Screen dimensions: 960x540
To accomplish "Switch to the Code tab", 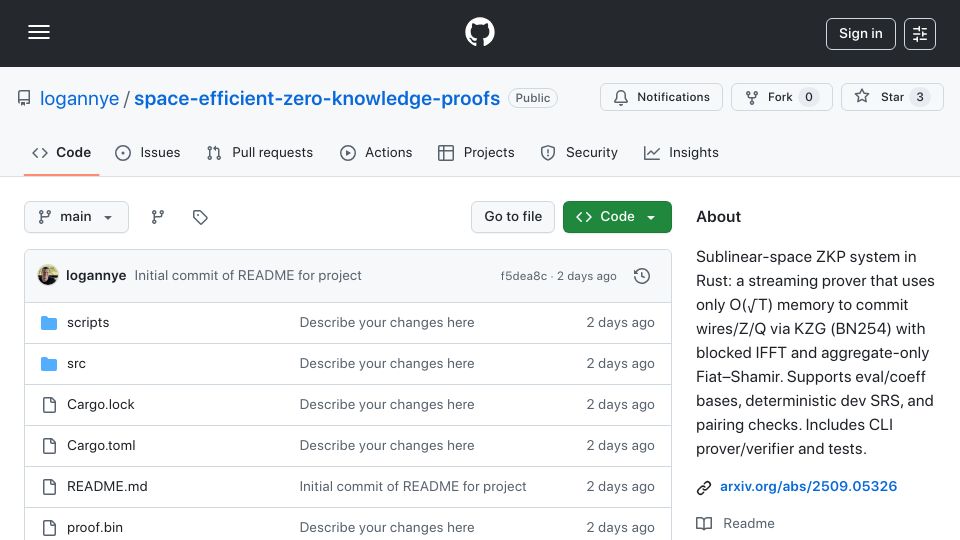I will tap(61, 152).
